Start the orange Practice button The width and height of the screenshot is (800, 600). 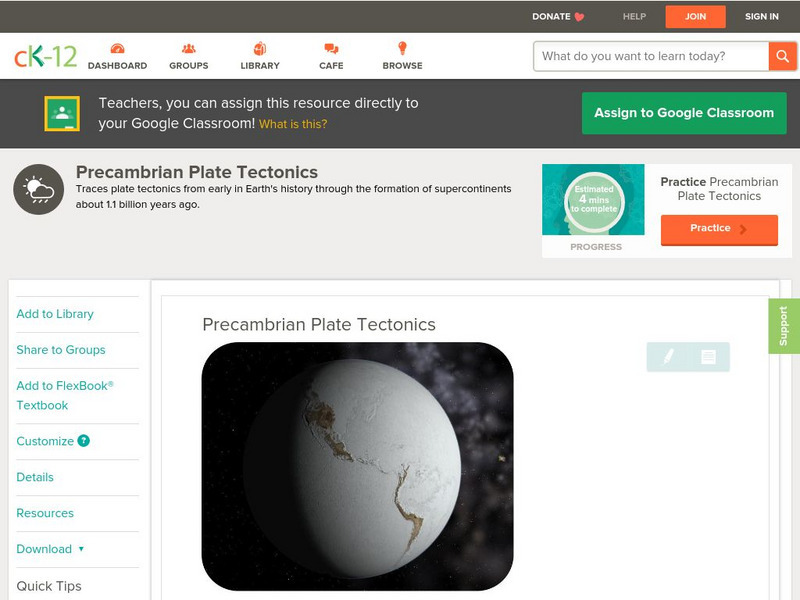(719, 230)
